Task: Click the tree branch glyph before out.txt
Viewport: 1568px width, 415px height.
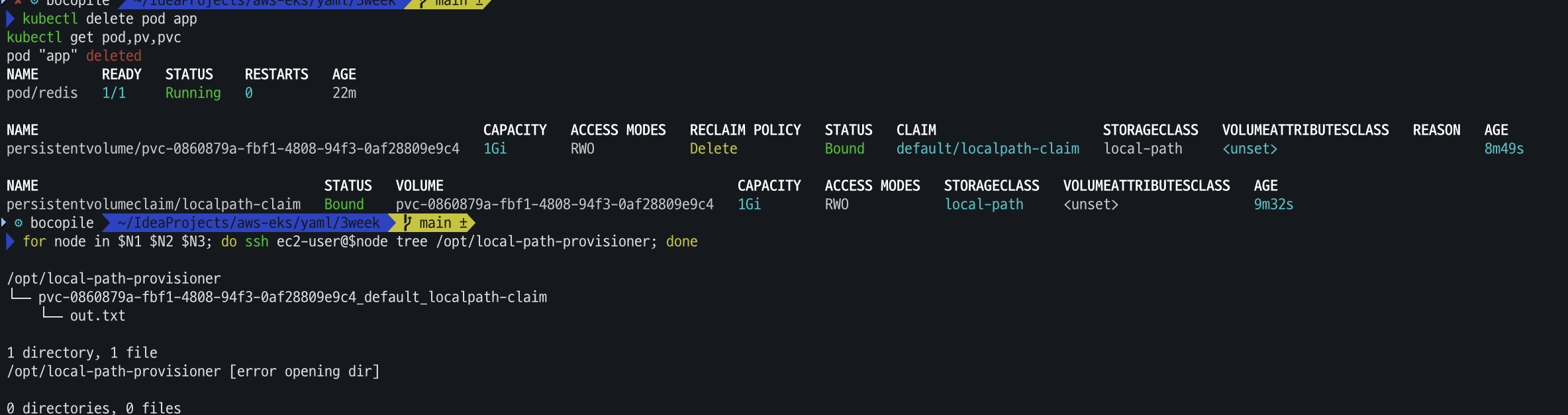Action: [52, 314]
